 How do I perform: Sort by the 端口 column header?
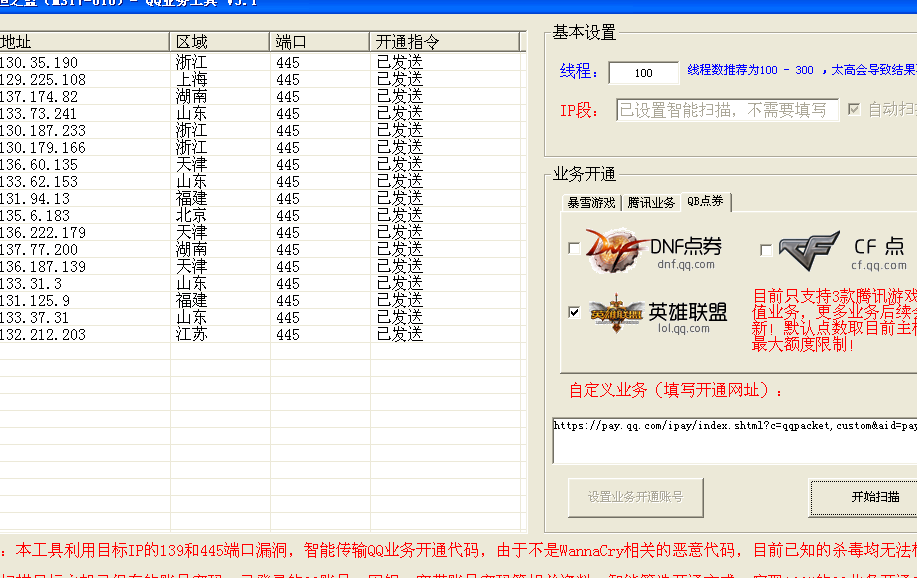coord(319,42)
